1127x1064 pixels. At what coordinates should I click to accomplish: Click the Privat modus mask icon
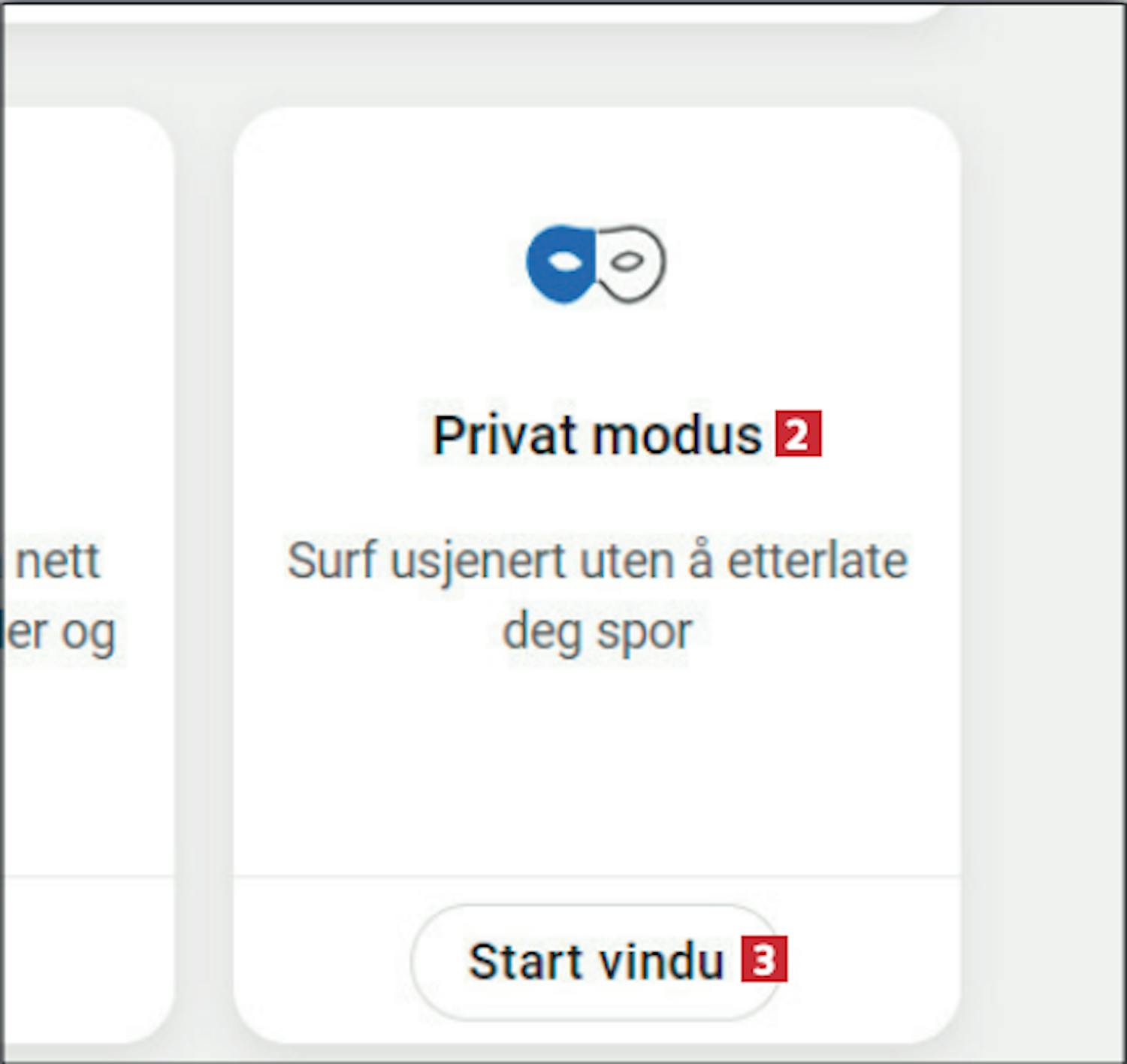(596, 264)
